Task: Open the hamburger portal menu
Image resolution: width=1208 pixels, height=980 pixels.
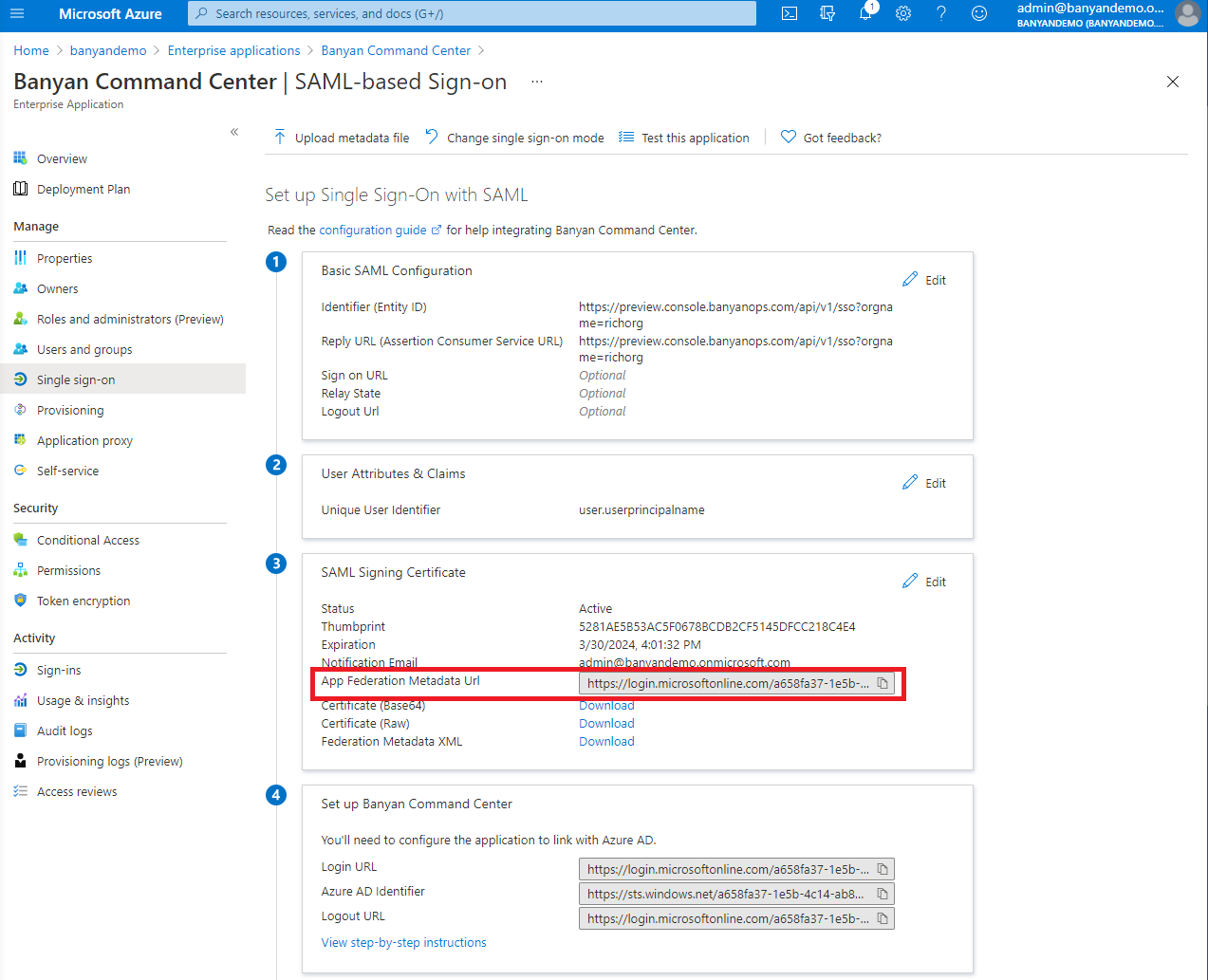Action: click(x=17, y=13)
